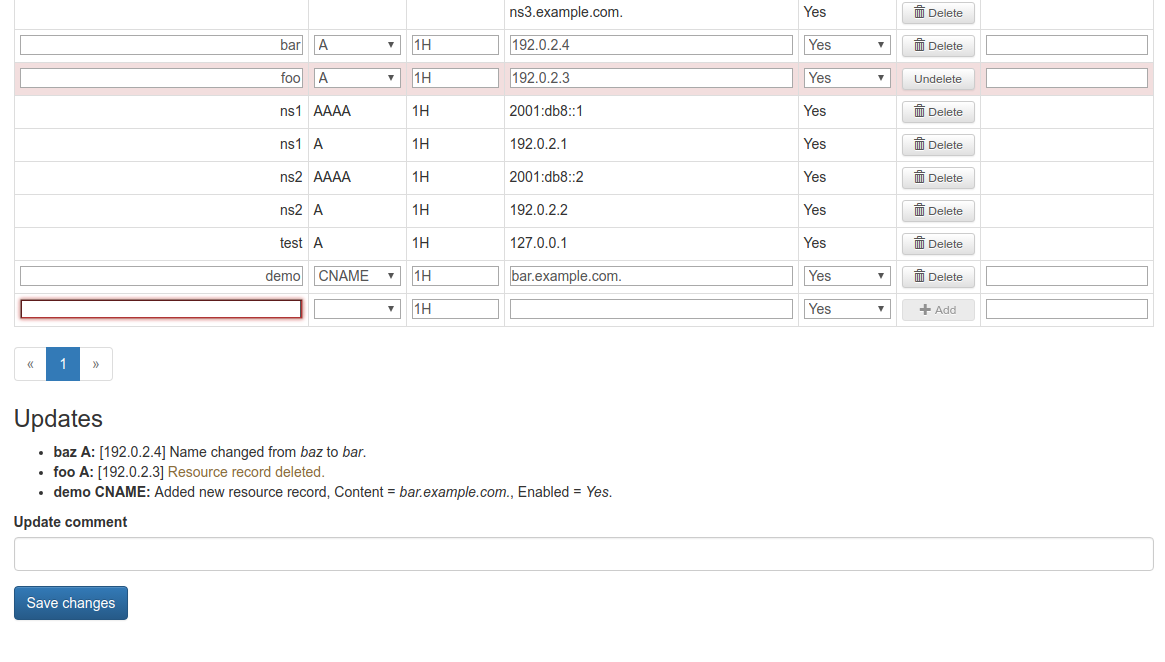Delete the ns2 AAAA record
Image resolution: width=1165 pixels, height=662 pixels.
click(938, 178)
